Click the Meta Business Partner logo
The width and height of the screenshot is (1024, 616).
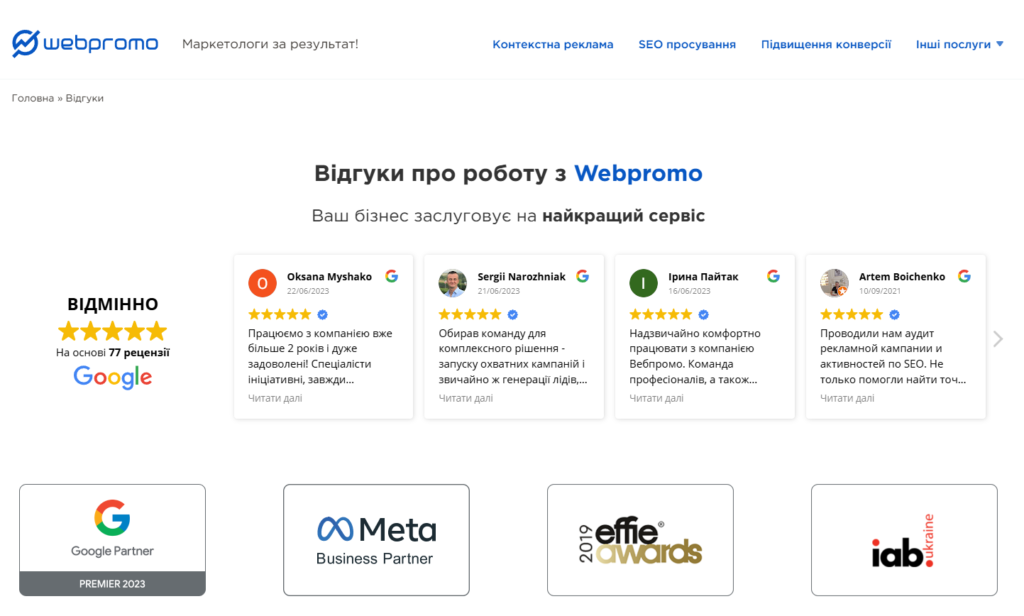pyautogui.click(x=376, y=540)
